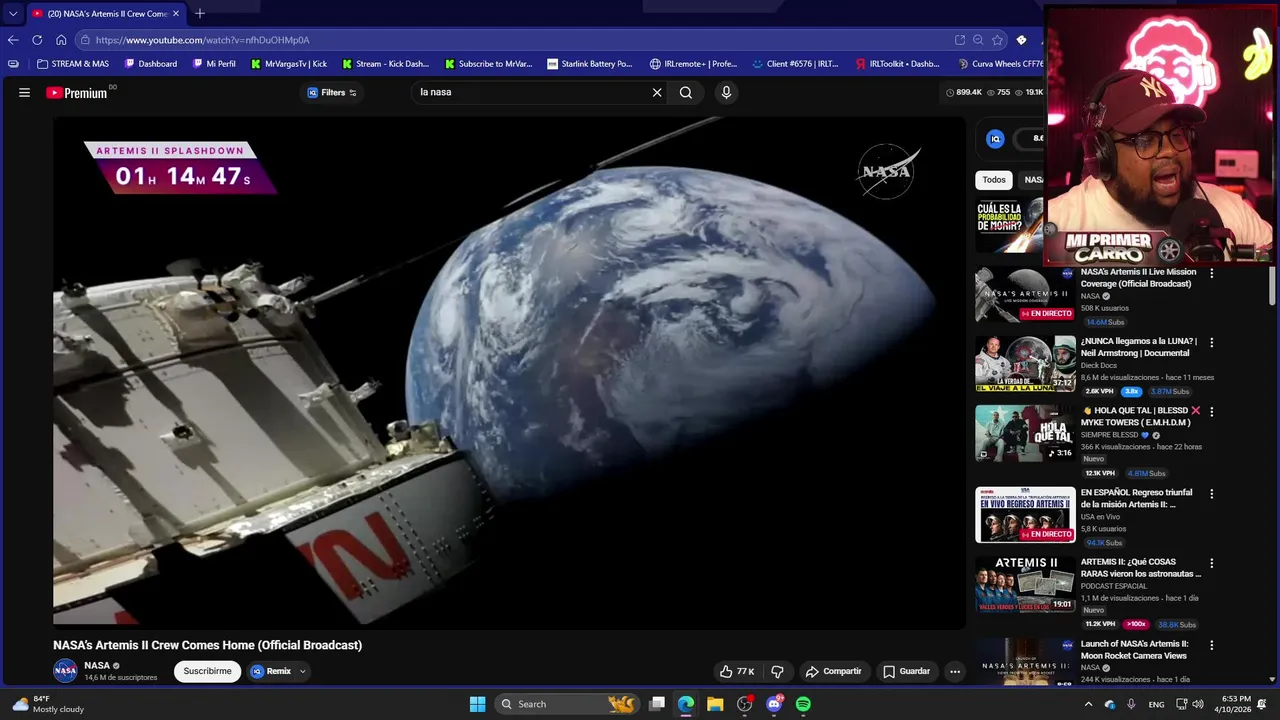Start voice search with the microphone

[726, 92]
